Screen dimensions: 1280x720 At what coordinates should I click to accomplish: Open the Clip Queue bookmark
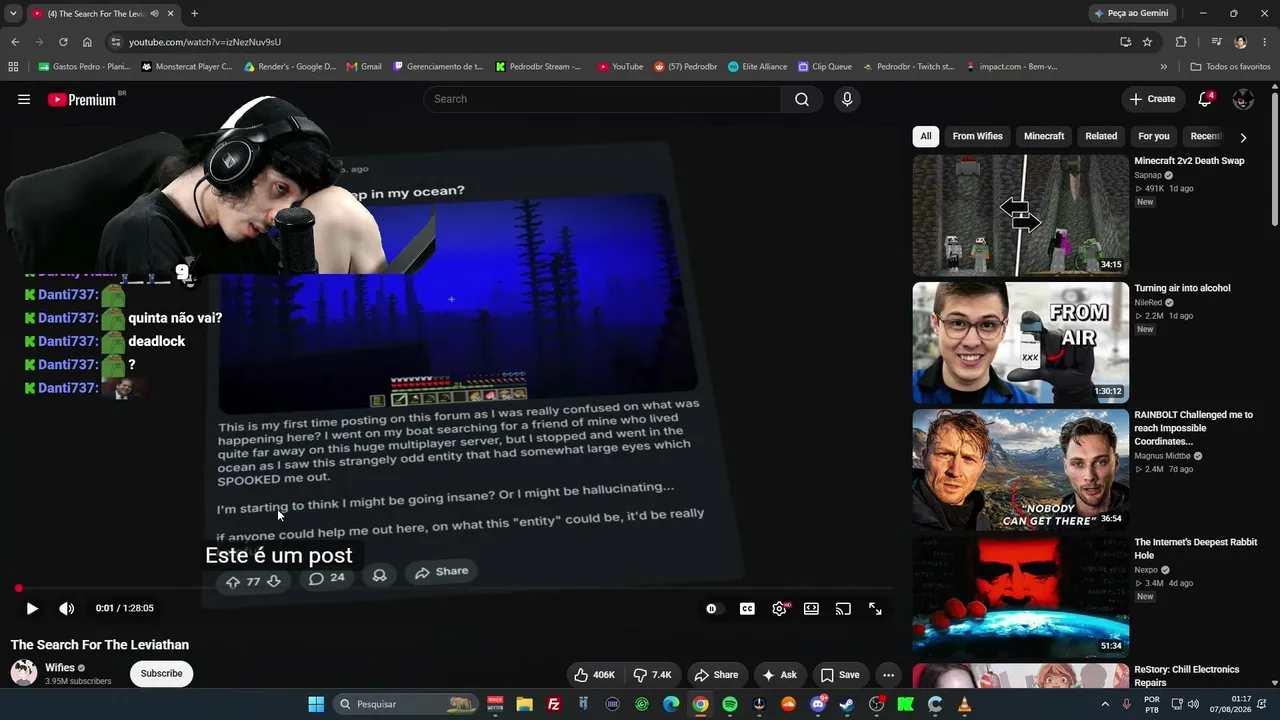(x=825, y=67)
